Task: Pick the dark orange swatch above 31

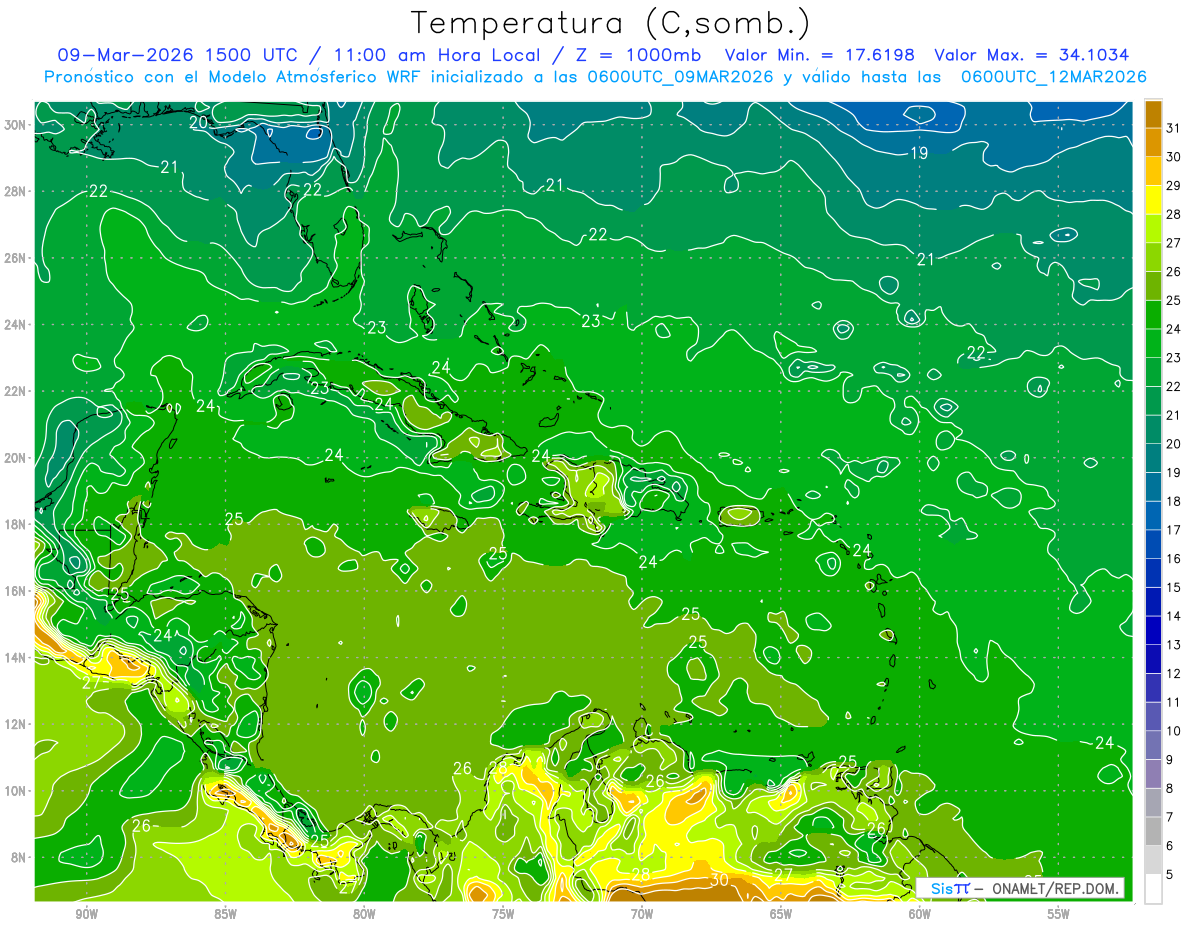Action: [x=1153, y=114]
